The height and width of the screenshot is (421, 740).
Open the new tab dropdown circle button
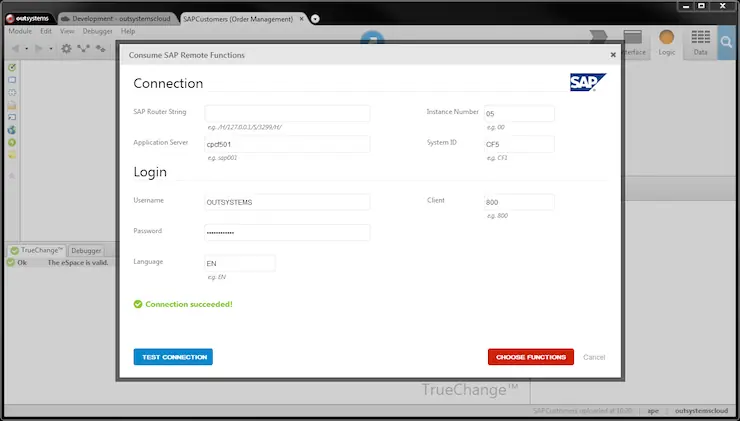(x=315, y=19)
